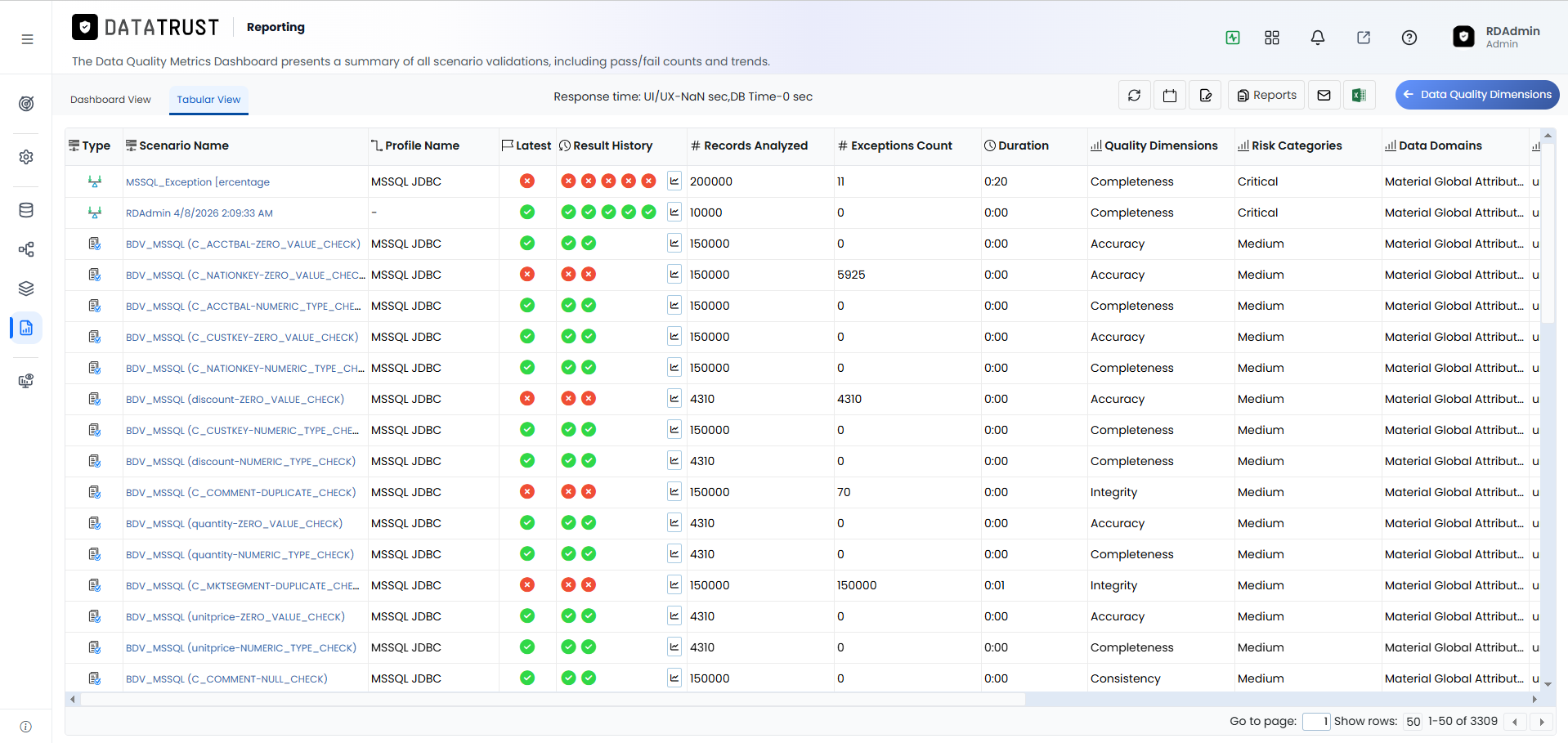This screenshot has width=1568, height=743.
Task: Click Data Quality Dimensions button
Action: click(1477, 94)
